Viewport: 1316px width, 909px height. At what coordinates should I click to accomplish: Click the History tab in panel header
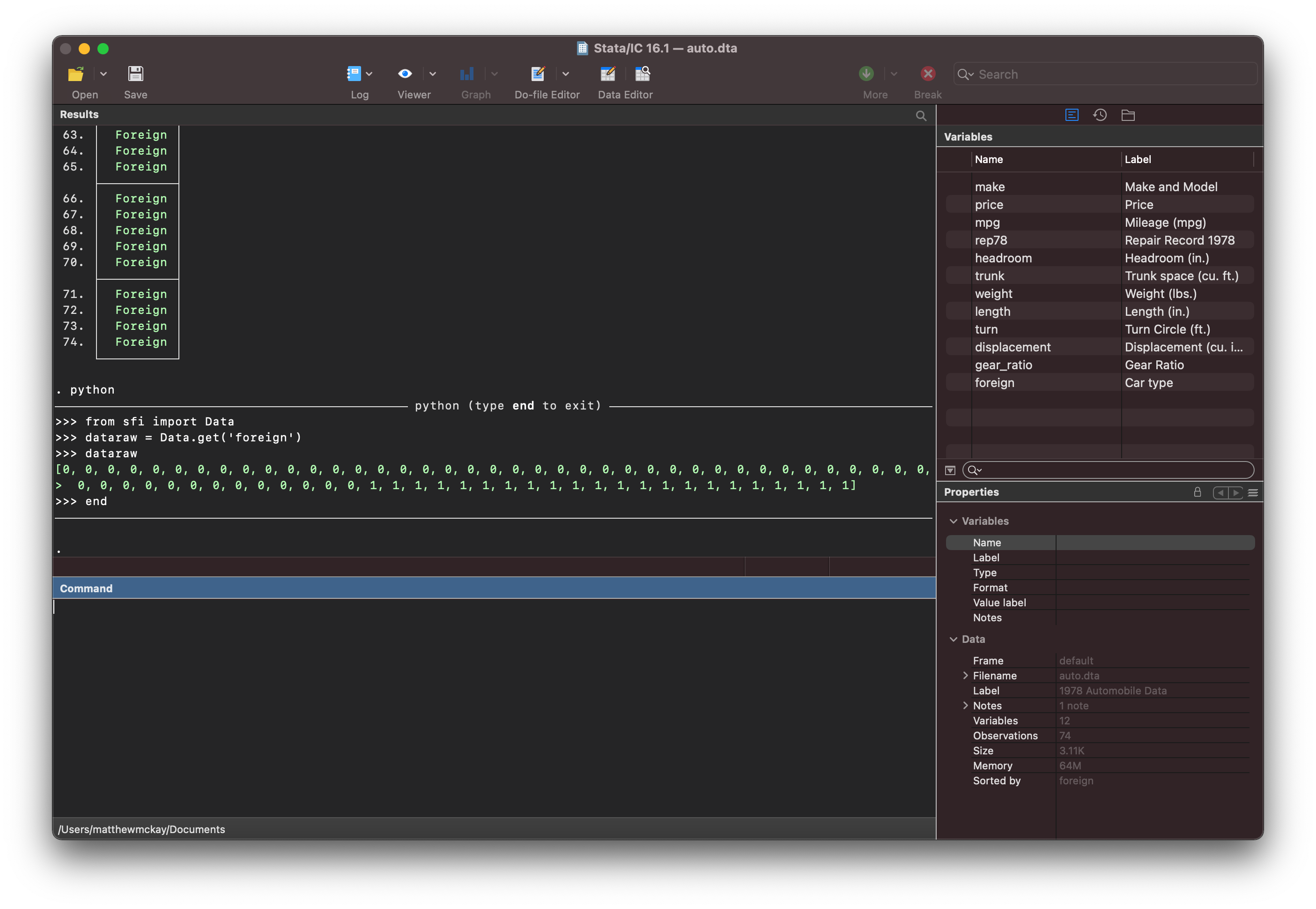pyautogui.click(x=1099, y=114)
